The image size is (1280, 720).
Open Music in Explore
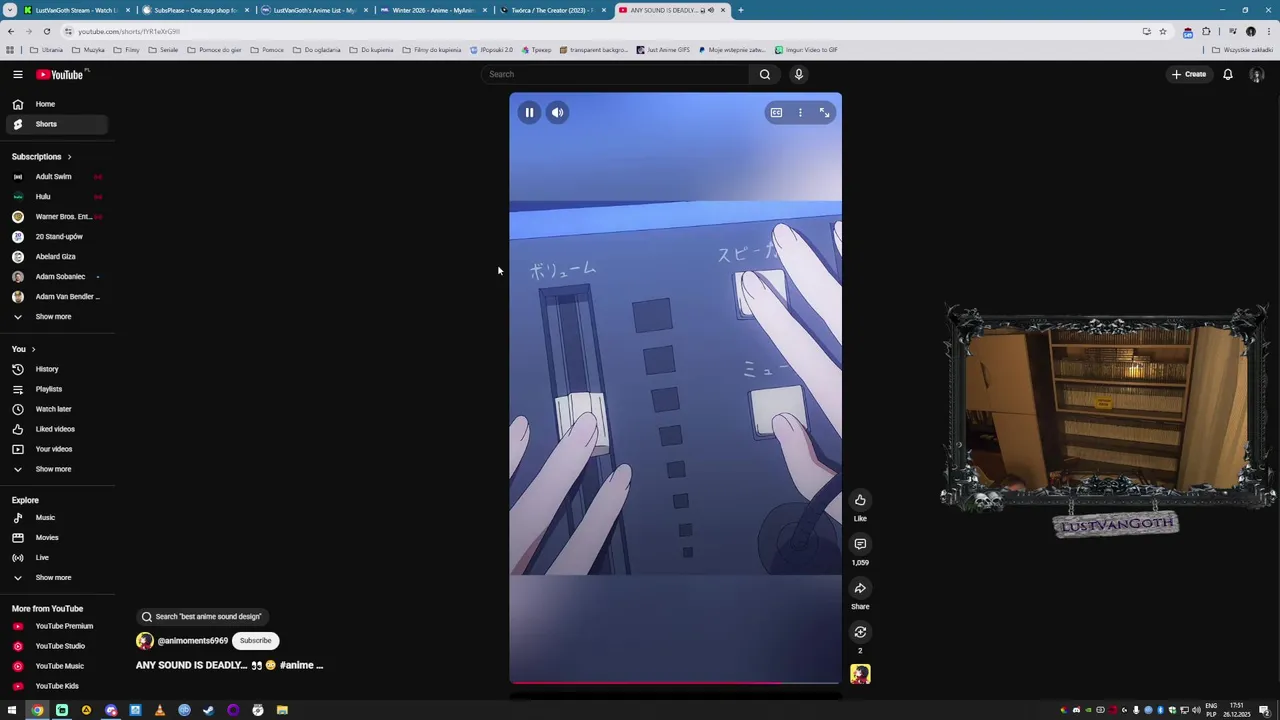56,518
